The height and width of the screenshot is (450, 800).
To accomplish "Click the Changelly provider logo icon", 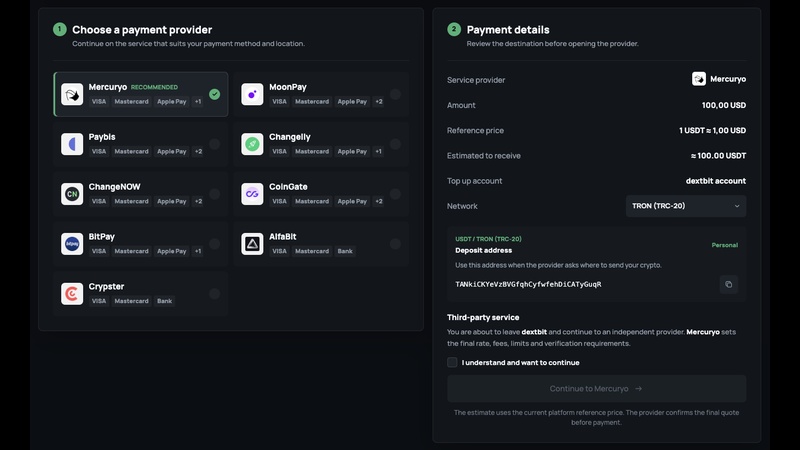I will point(252,144).
